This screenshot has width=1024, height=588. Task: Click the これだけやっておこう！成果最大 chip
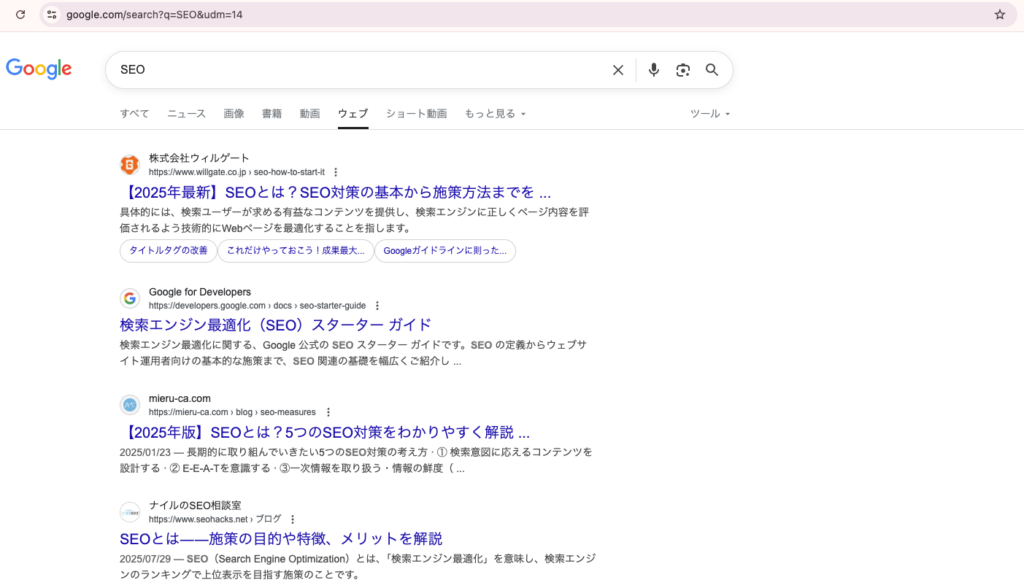[296, 251]
